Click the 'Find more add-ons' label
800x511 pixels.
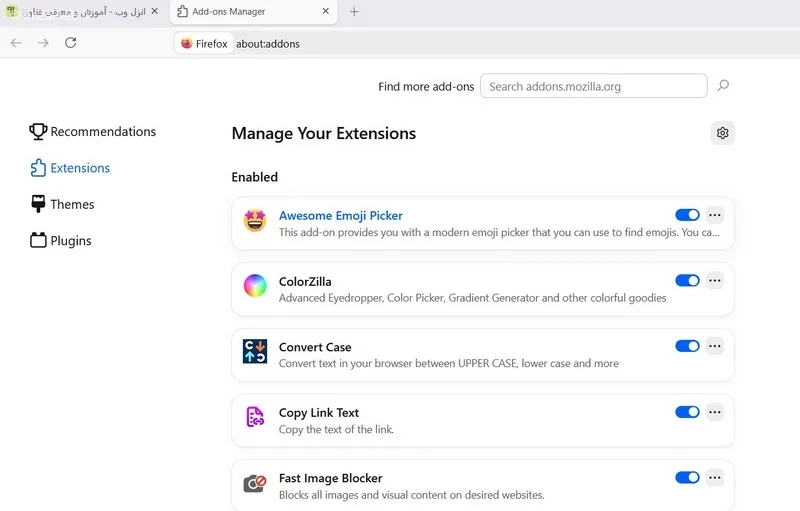pyautogui.click(x=426, y=87)
